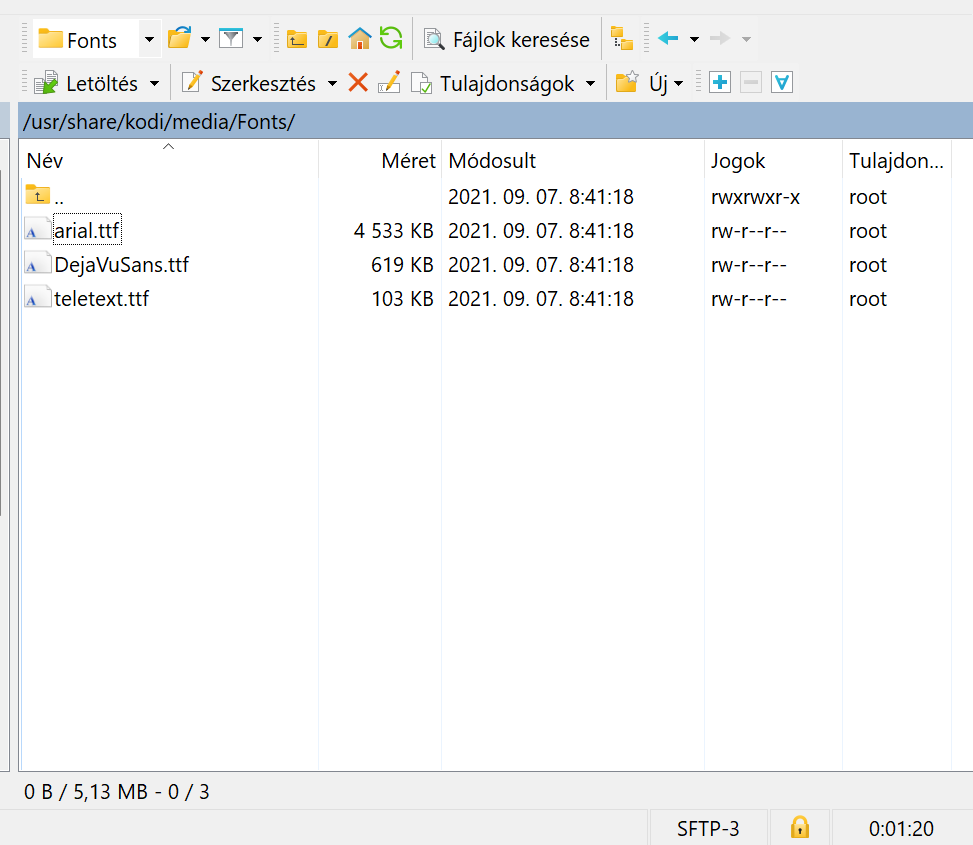Sort by the Tulajdon... column header
This screenshot has width=973, height=845.
pyautogui.click(x=896, y=160)
